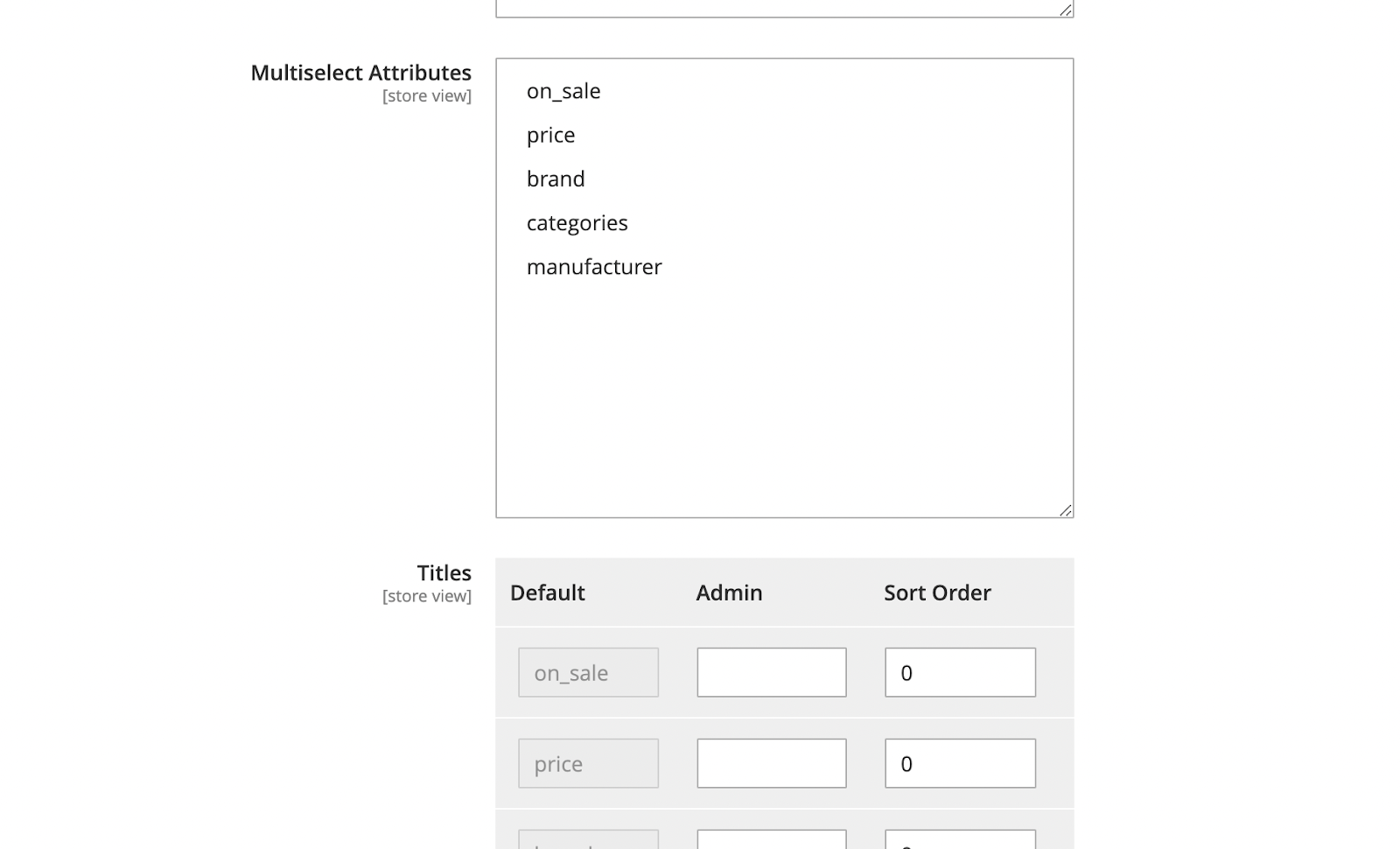Select on_sale in Multiselect Attributes list
The width and height of the screenshot is (1400, 849).
[x=563, y=91]
